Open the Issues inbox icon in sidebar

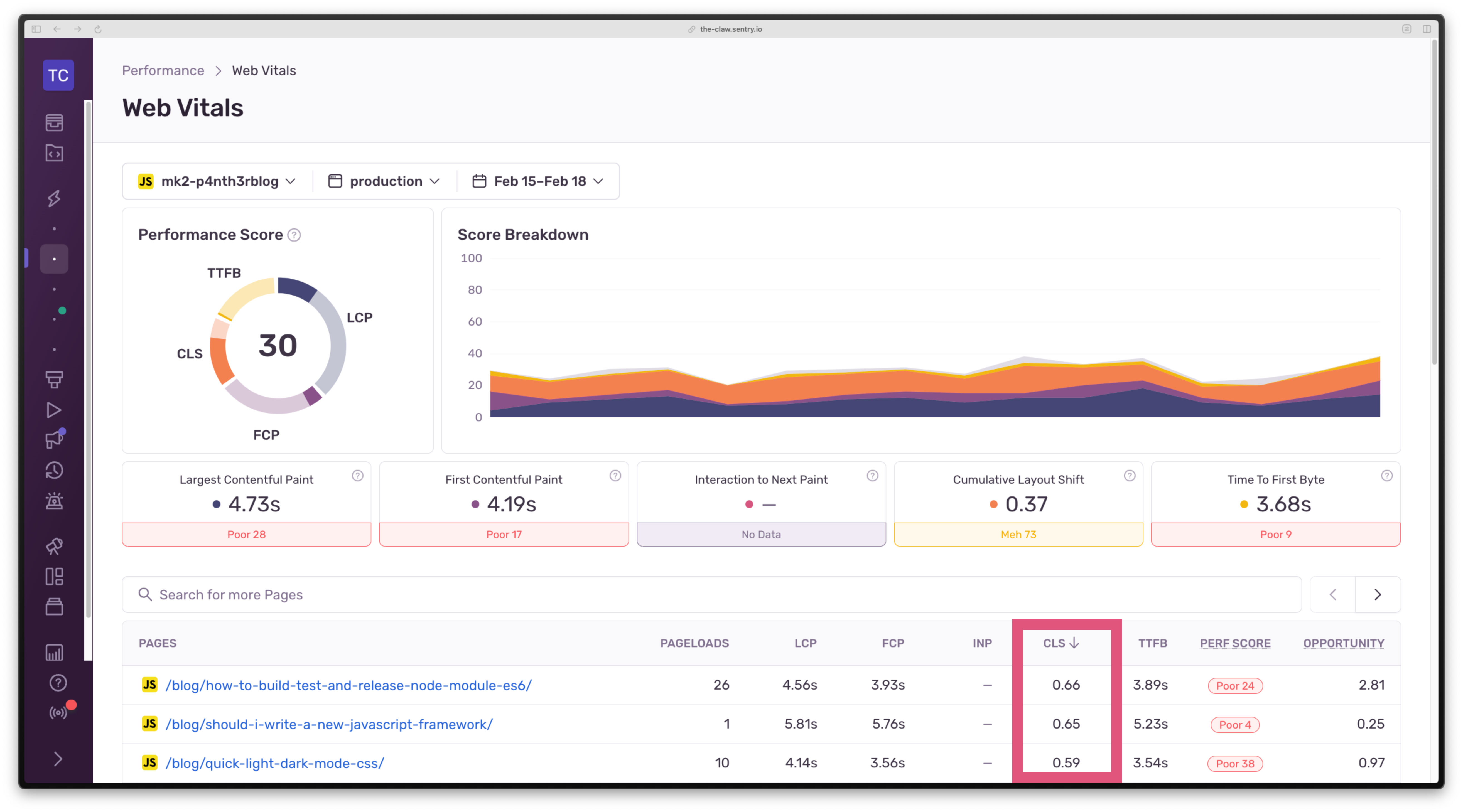click(55, 122)
